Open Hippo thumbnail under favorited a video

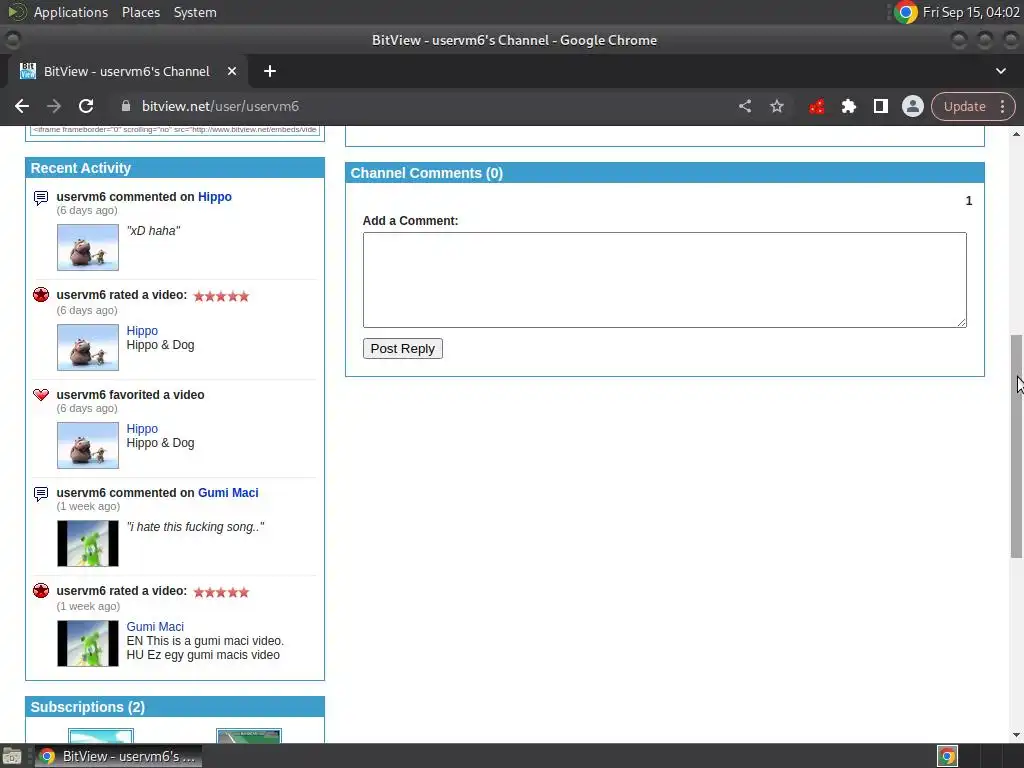(x=88, y=445)
